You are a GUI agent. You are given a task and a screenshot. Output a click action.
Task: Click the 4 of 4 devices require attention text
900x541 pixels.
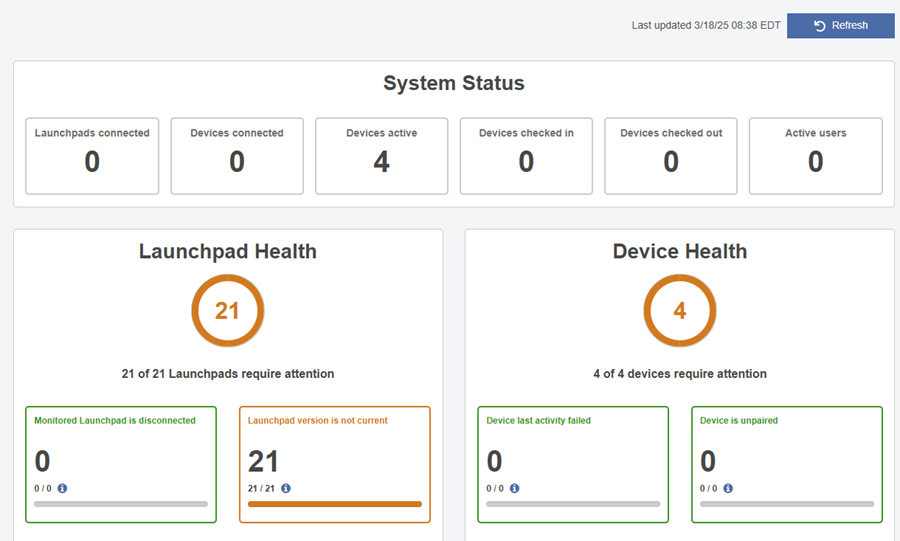click(680, 374)
